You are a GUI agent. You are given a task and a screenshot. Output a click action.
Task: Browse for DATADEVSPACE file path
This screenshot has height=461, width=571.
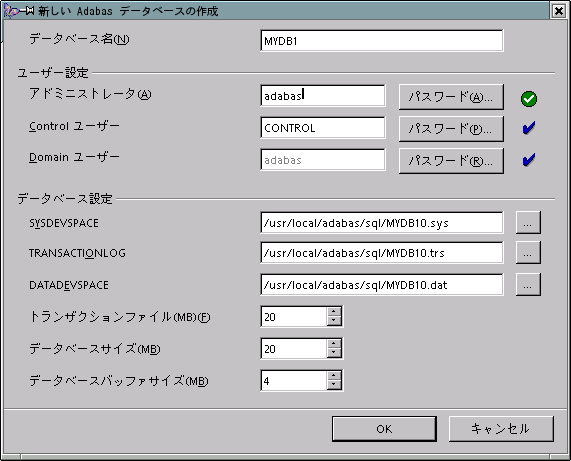click(528, 284)
